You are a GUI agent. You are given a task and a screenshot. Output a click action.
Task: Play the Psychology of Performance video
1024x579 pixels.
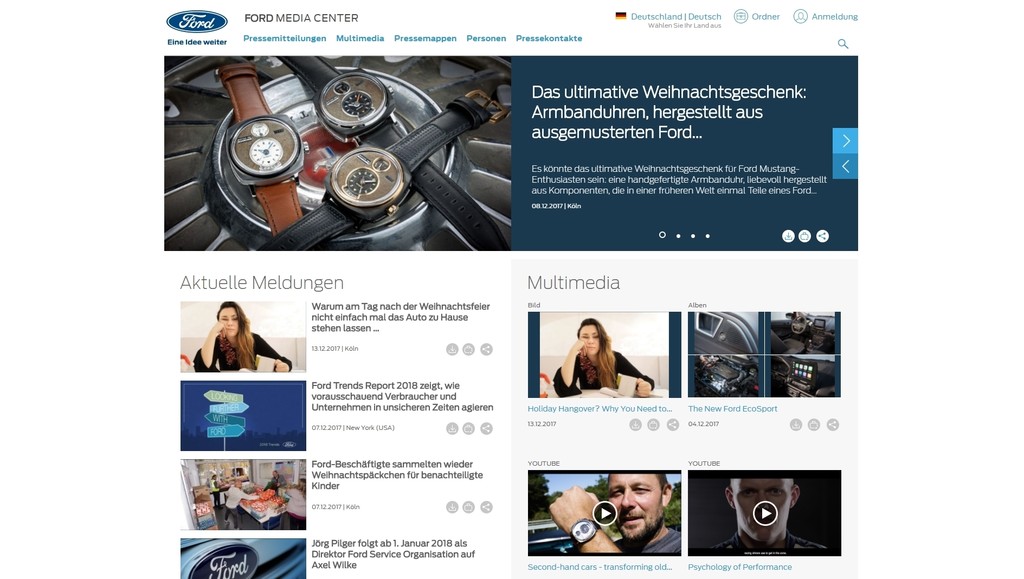point(765,513)
